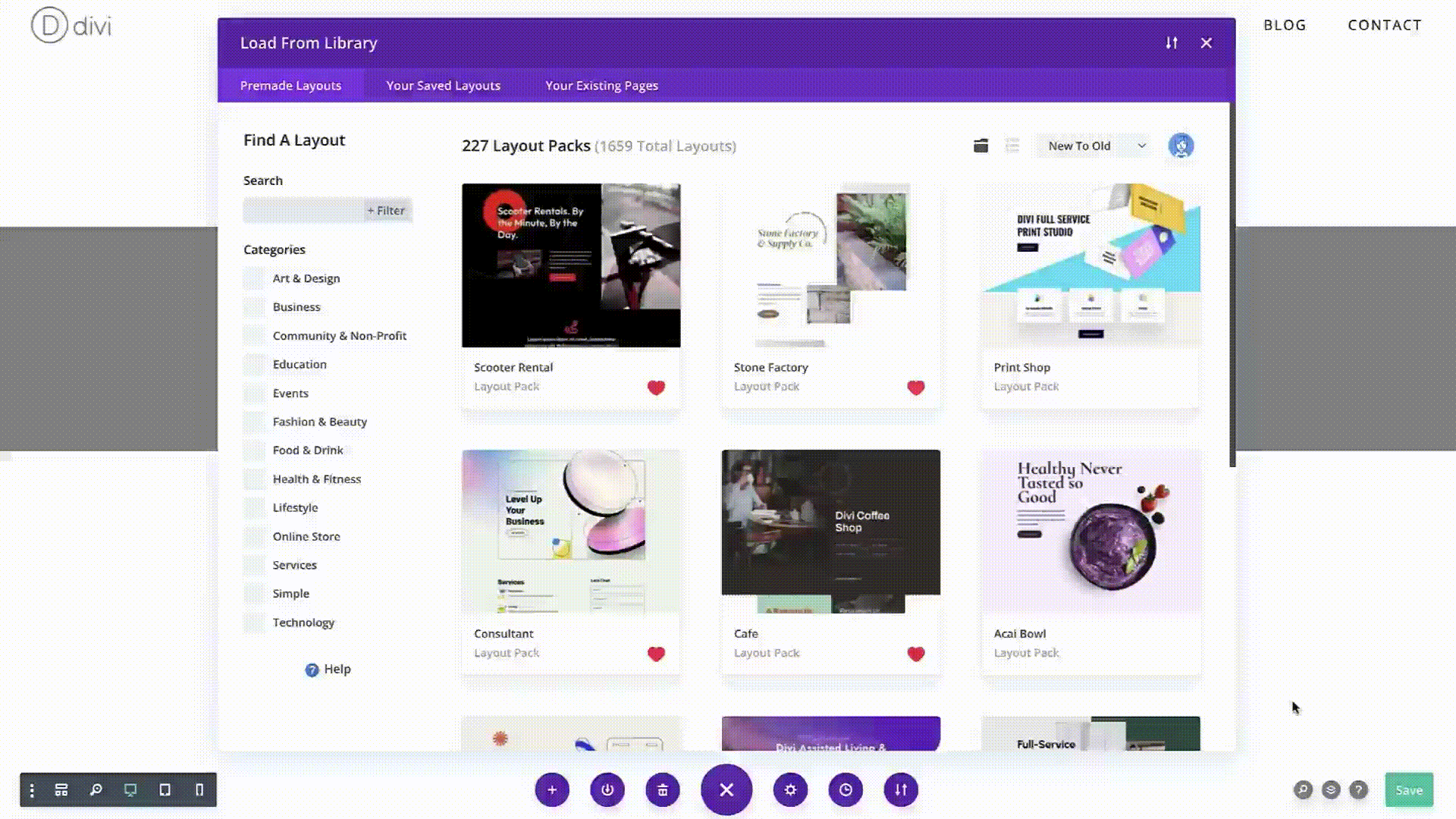
Task: Check the Education category
Action: 255,365
